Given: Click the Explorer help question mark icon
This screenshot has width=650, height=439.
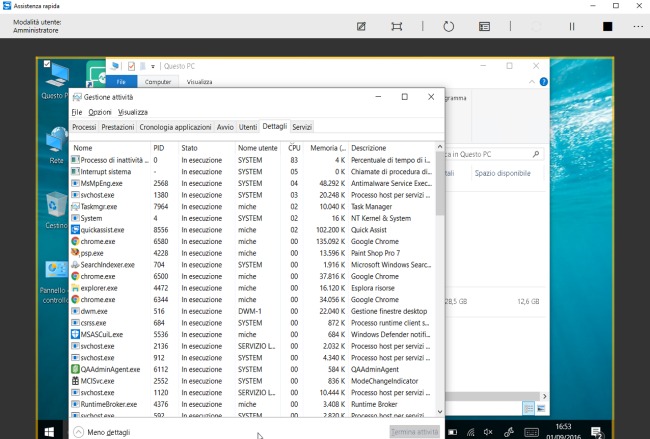Looking at the screenshot, I should coord(543,82).
